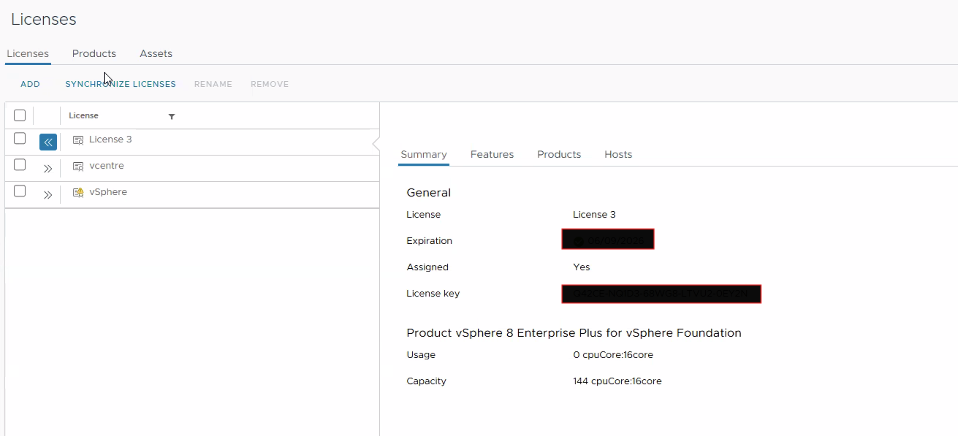Click the ADD license button

tap(30, 84)
